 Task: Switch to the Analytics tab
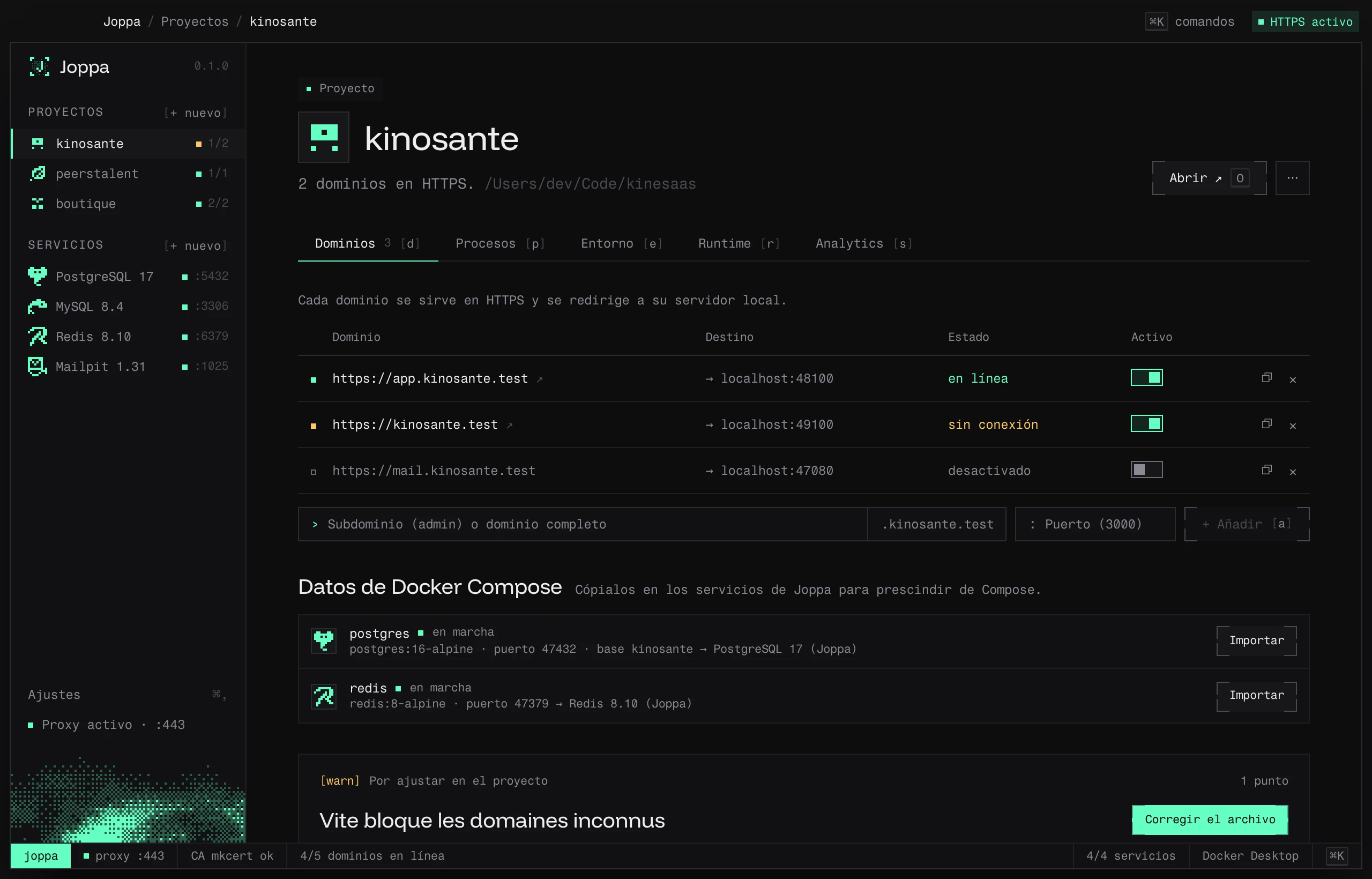pos(864,244)
